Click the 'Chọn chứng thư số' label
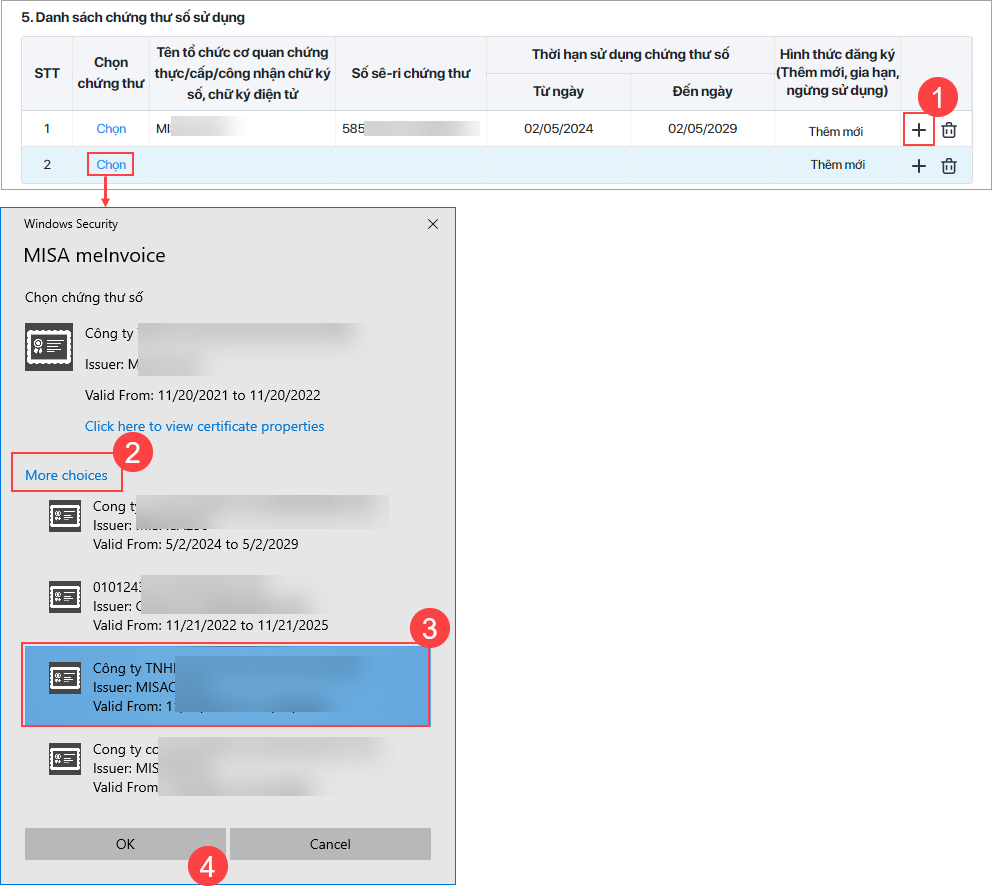The width and height of the screenshot is (992, 887). click(x=84, y=297)
